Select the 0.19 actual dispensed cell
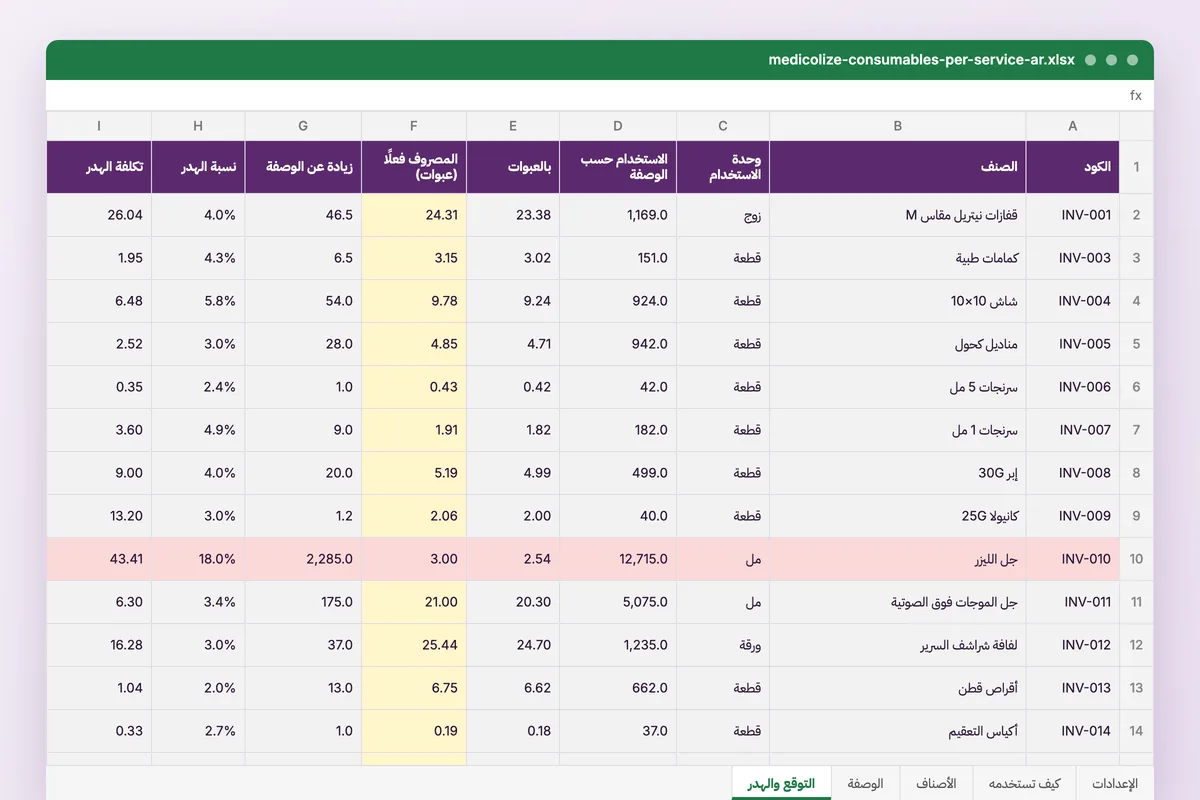1200x800 pixels. [x=414, y=731]
